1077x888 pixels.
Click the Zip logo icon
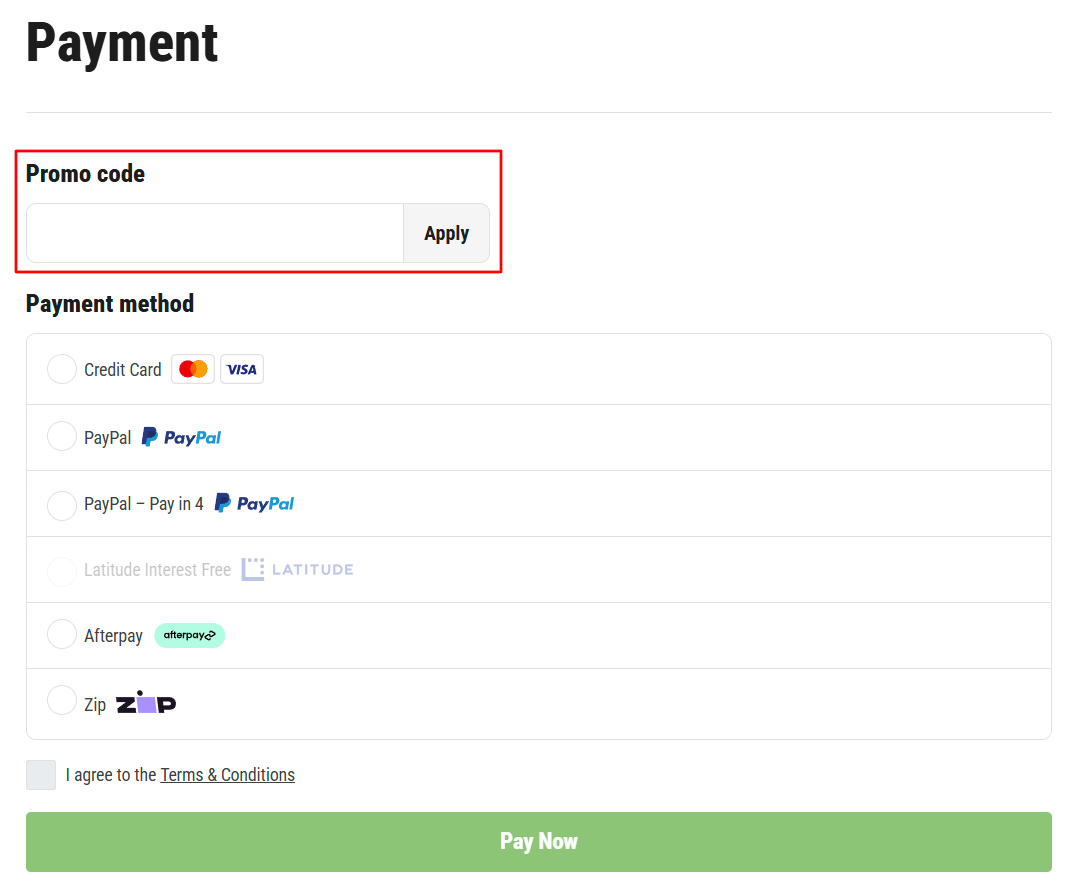[146, 703]
